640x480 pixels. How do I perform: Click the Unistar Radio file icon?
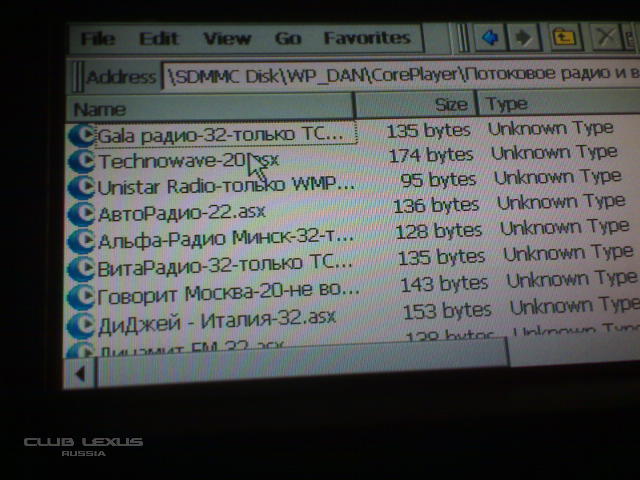pyautogui.click(x=82, y=186)
